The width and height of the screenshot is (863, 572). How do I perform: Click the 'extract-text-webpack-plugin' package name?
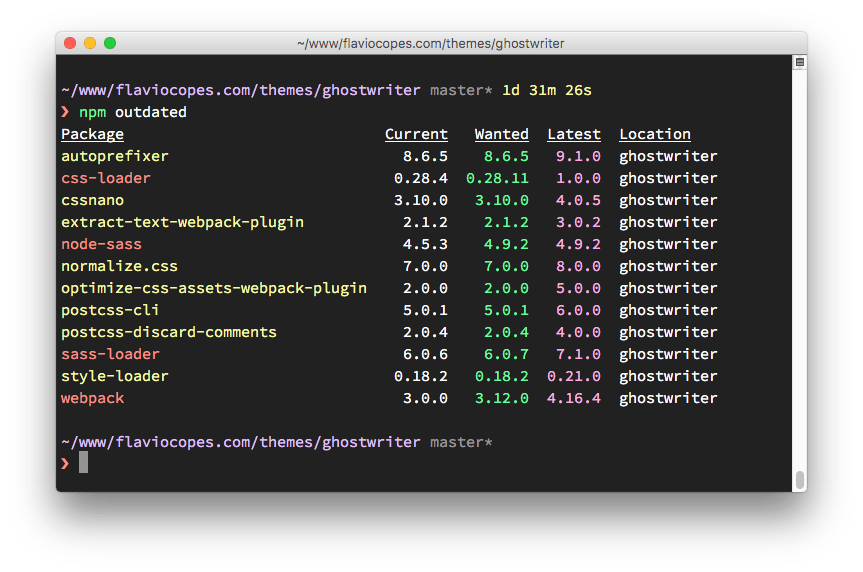[182, 222]
